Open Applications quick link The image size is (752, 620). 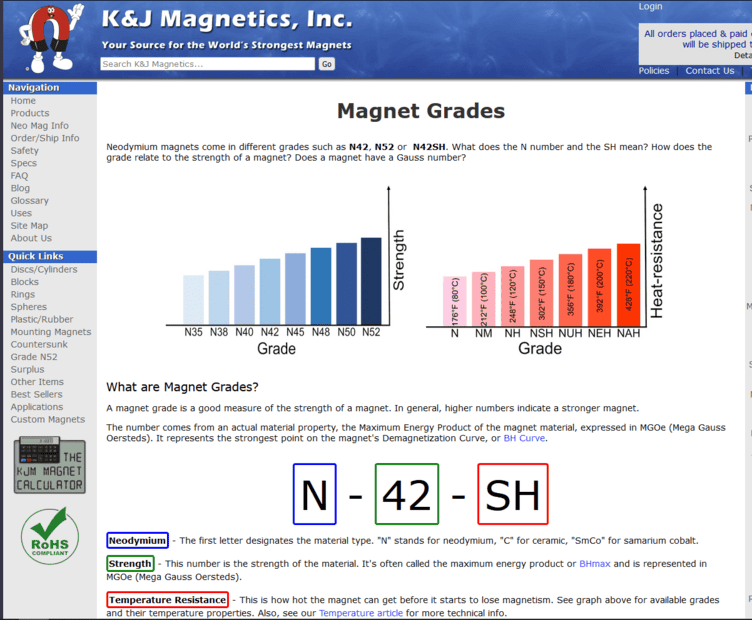coord(37,406)
